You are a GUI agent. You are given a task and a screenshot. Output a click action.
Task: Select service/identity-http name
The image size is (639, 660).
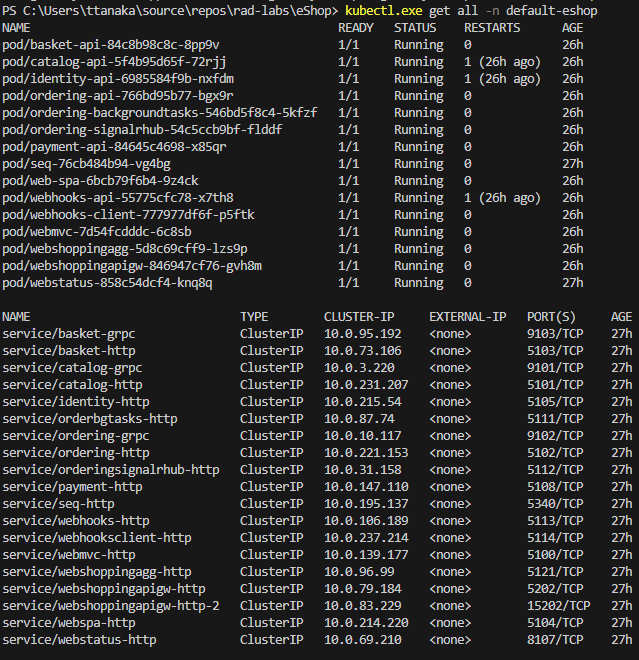pyautogui.click(x=76, y=402)
